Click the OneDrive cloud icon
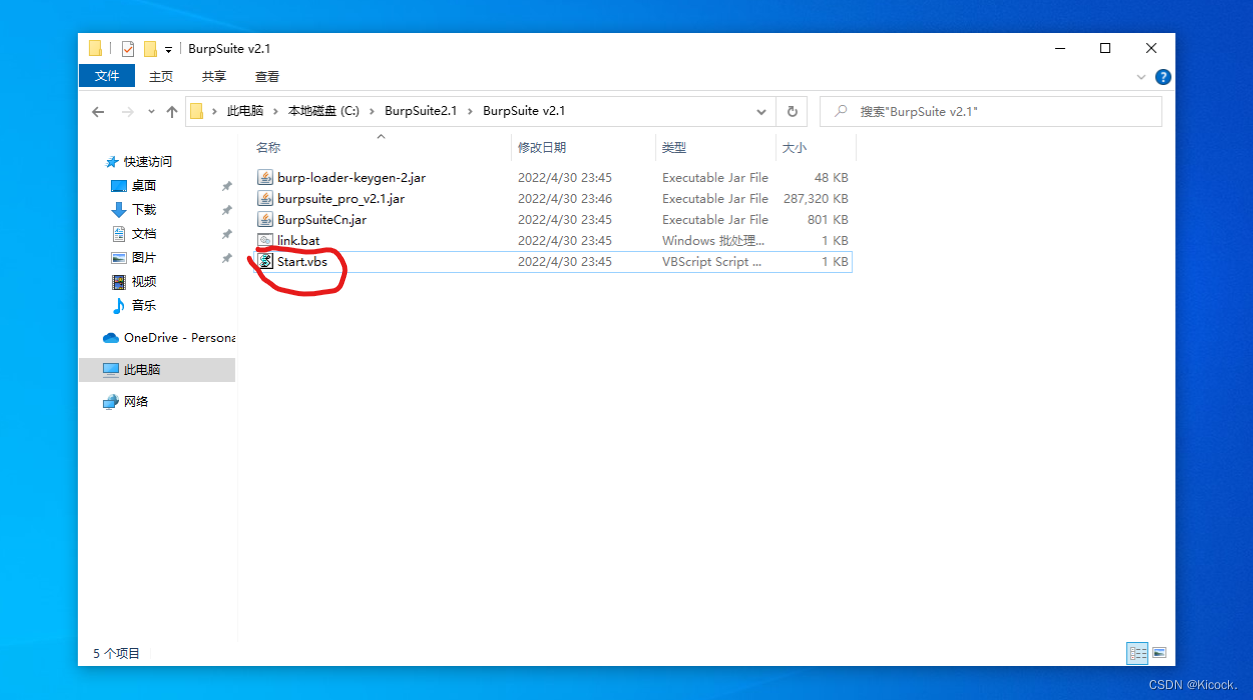 tap(111, 338)
